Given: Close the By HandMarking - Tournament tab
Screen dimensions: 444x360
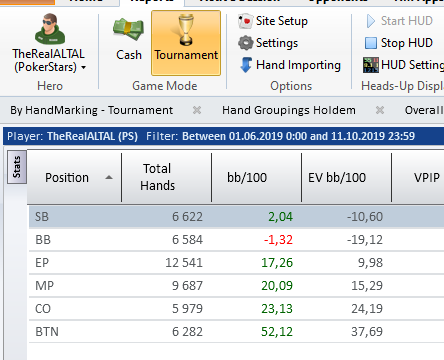Looking at the screenshot, I should tap(197, 110).
